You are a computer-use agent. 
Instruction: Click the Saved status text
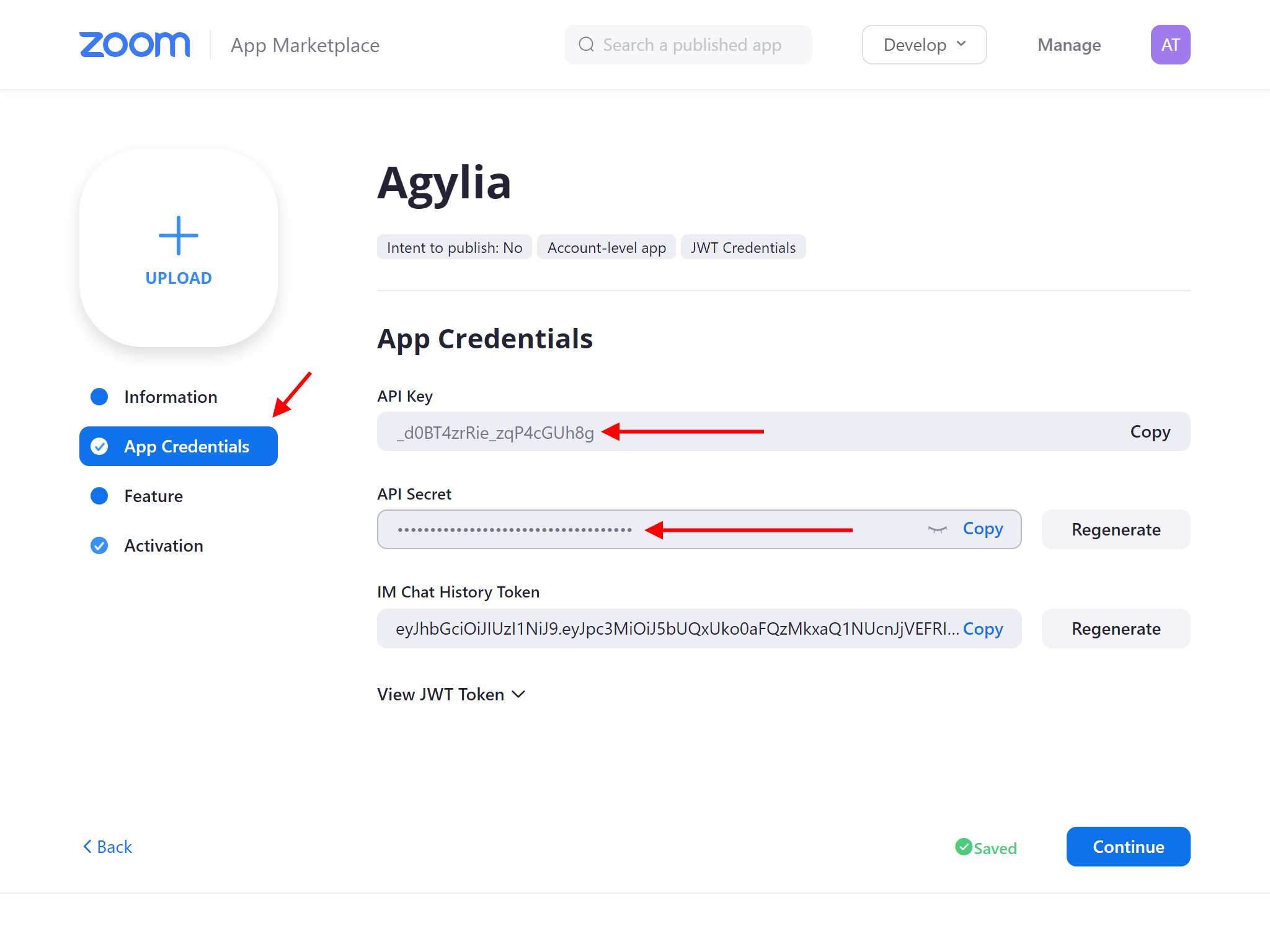[x=995, y=848]
